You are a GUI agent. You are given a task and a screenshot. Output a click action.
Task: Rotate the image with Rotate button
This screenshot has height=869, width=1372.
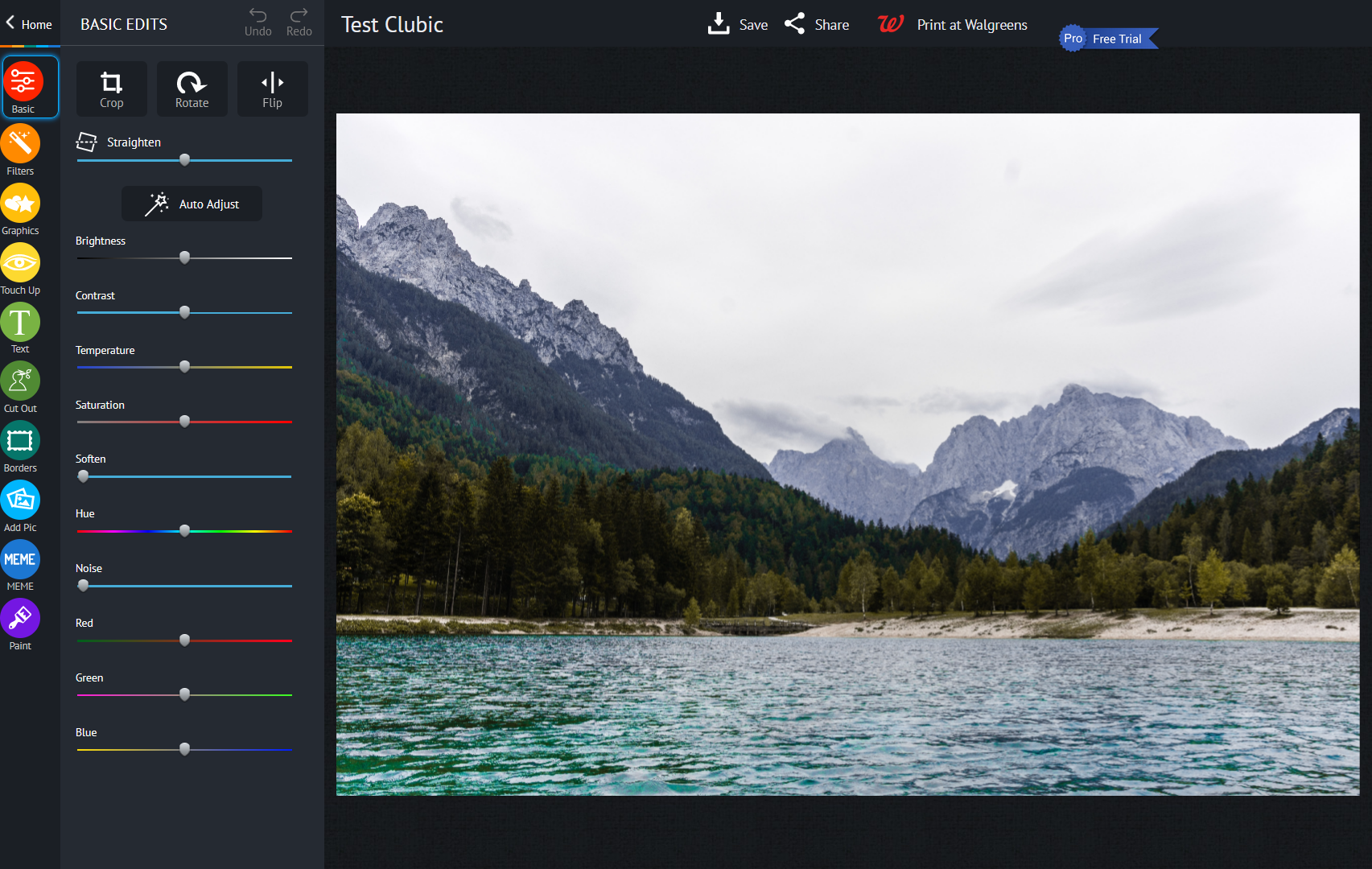(192, 89)
